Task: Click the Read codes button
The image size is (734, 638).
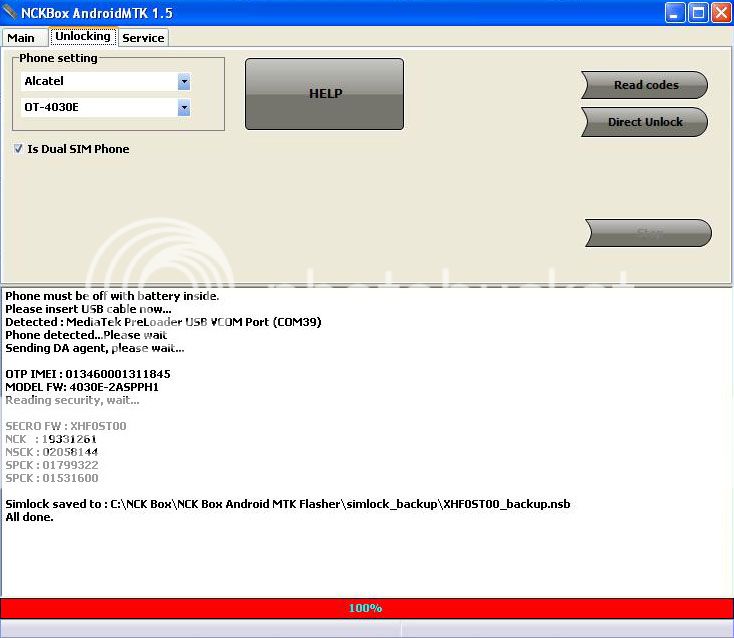Action: click(645, 85)
